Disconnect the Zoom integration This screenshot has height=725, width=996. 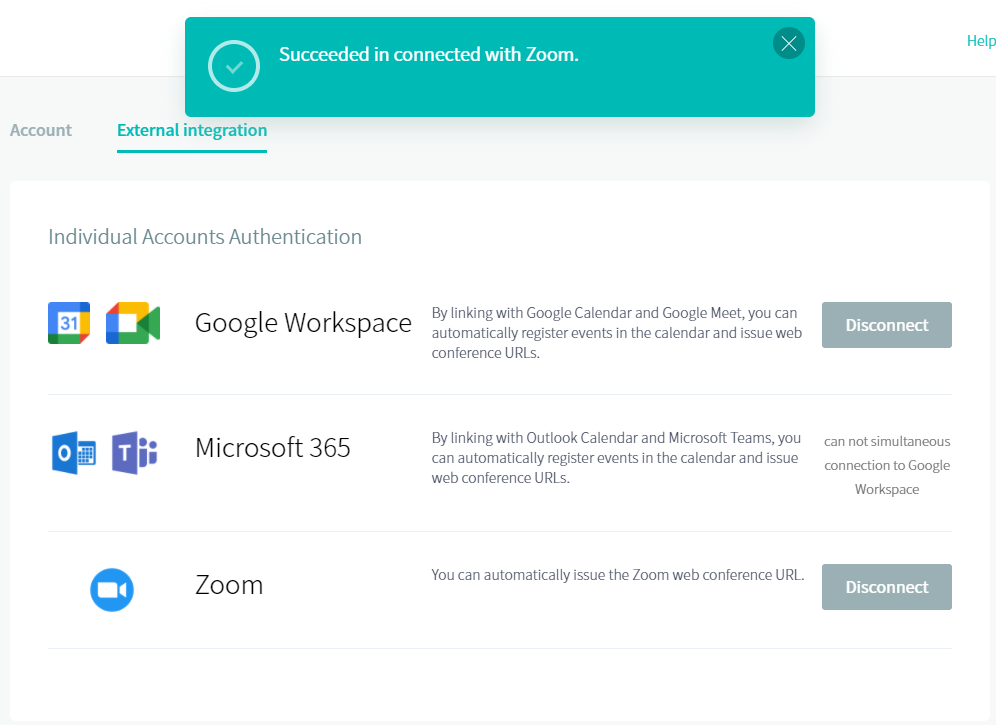coord(887,586)
